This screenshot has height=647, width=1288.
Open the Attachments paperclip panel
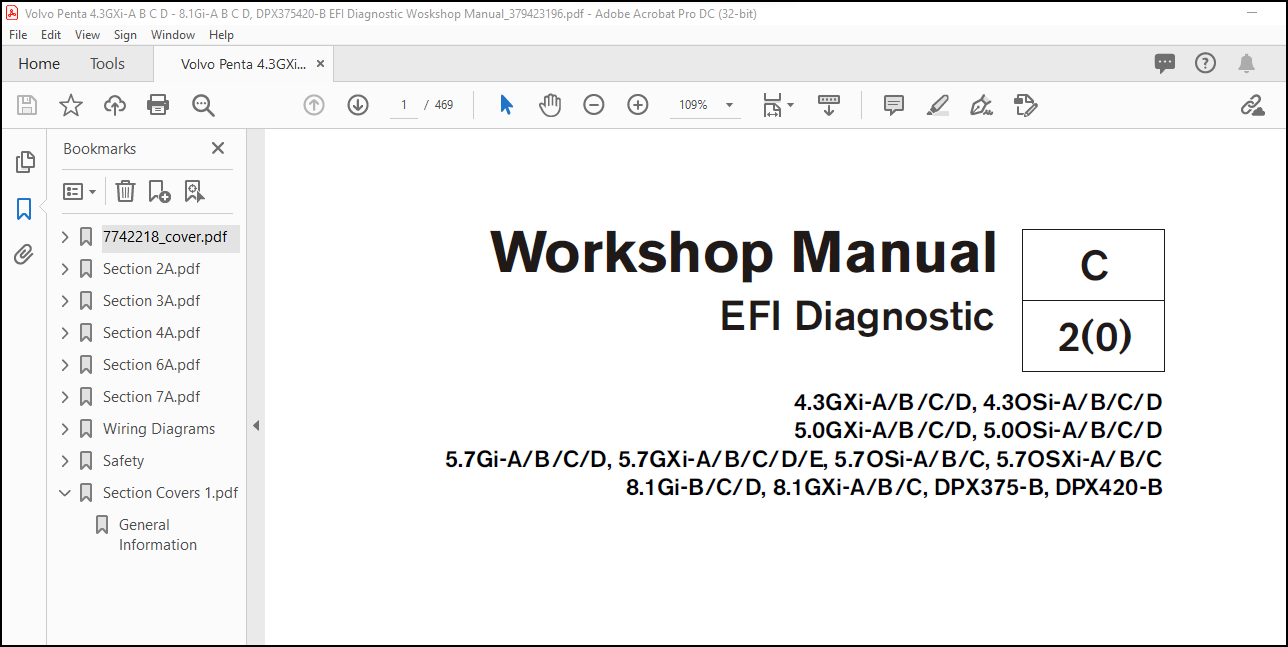tap(24, 255)
